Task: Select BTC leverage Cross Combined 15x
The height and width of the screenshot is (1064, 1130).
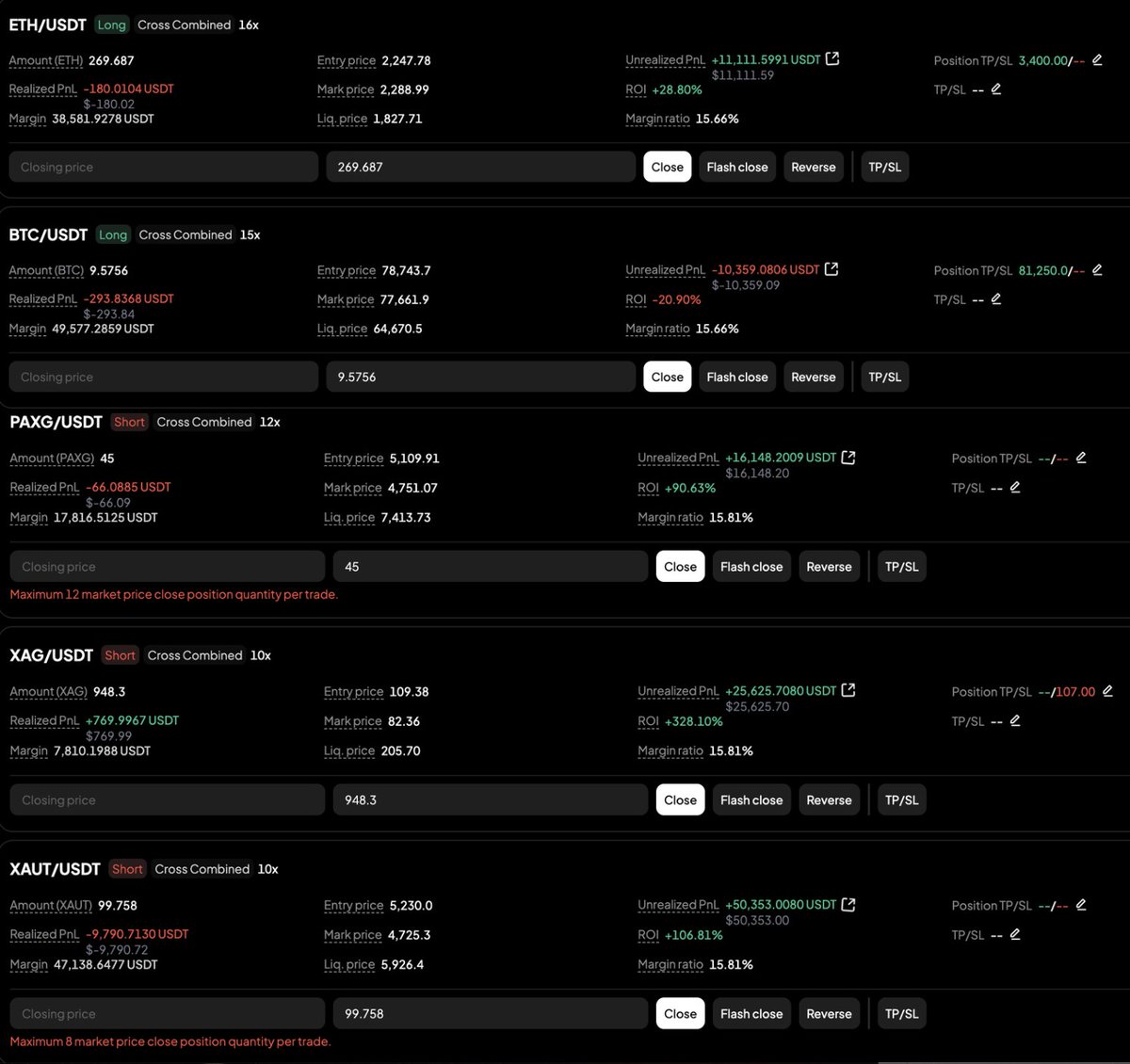Action: (200, 234)
